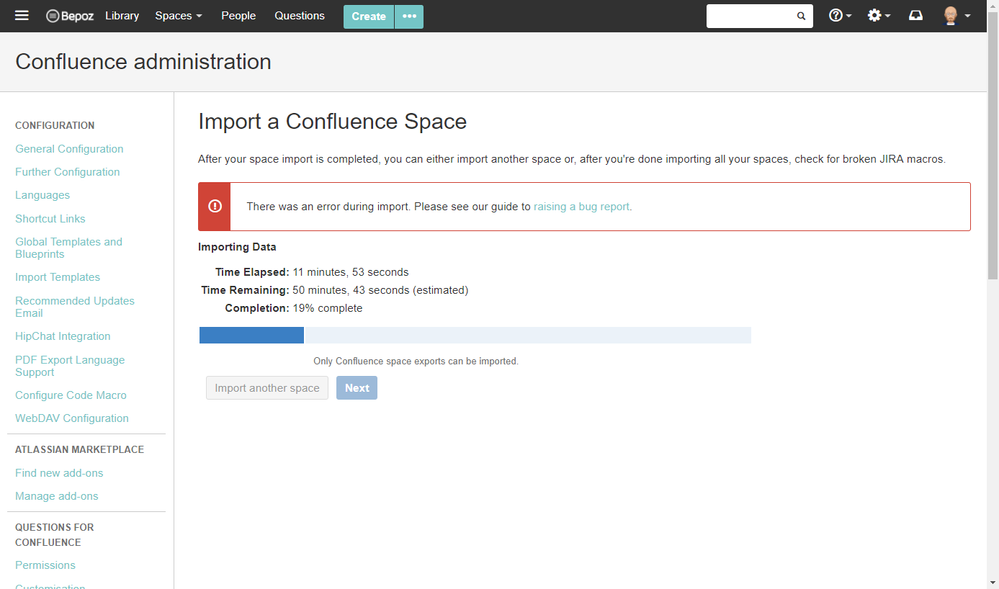Viewport: 999px width, 589px height.
Task: Click the Import another space button
Action: [x=267, y=388]
